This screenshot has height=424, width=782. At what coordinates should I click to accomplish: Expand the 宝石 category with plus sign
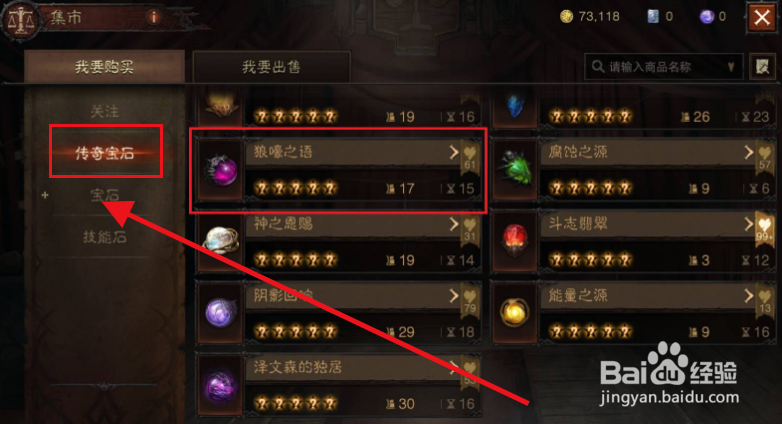tap(45, 195)
